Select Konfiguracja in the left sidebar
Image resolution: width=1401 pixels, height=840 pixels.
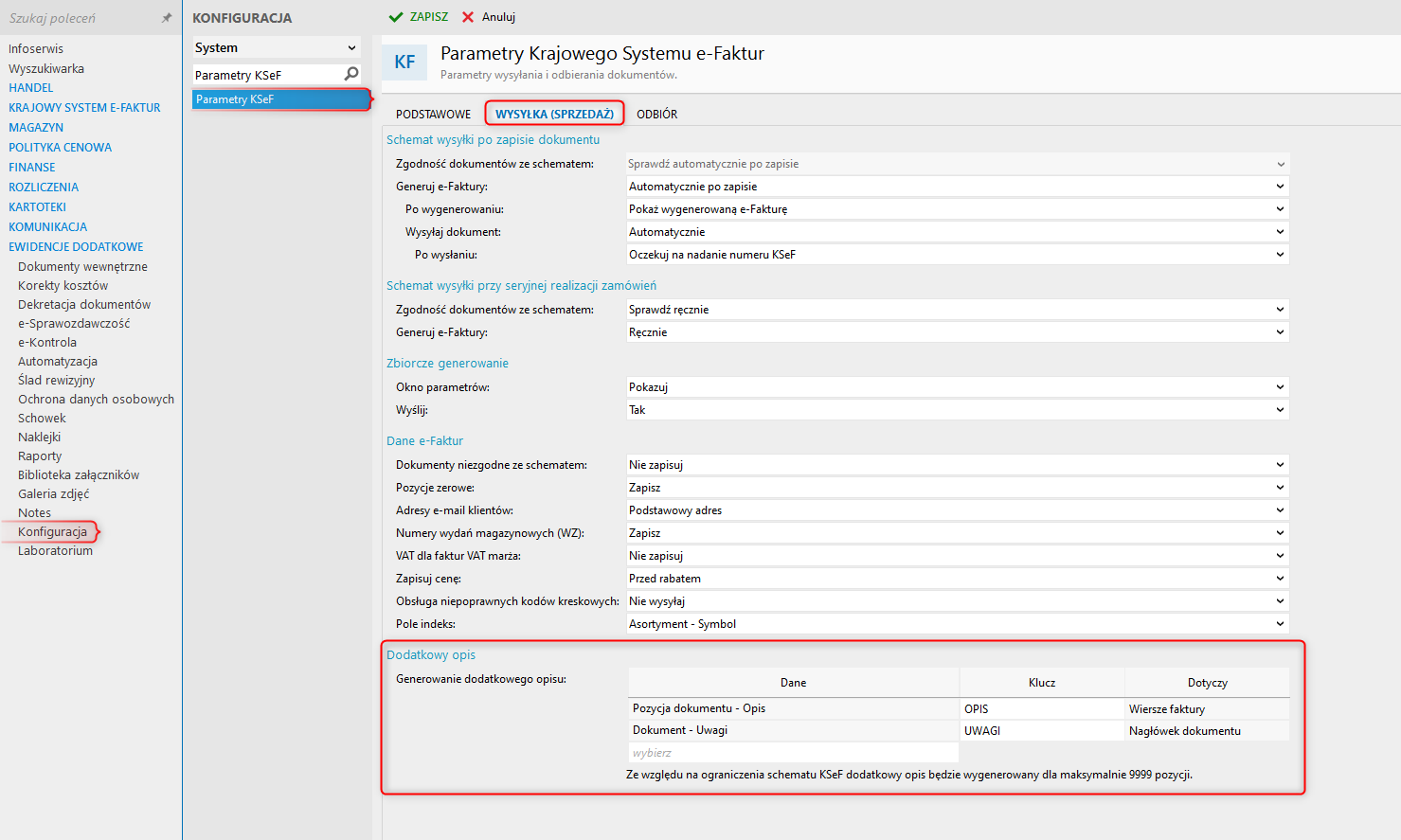(x=52, y=532)
